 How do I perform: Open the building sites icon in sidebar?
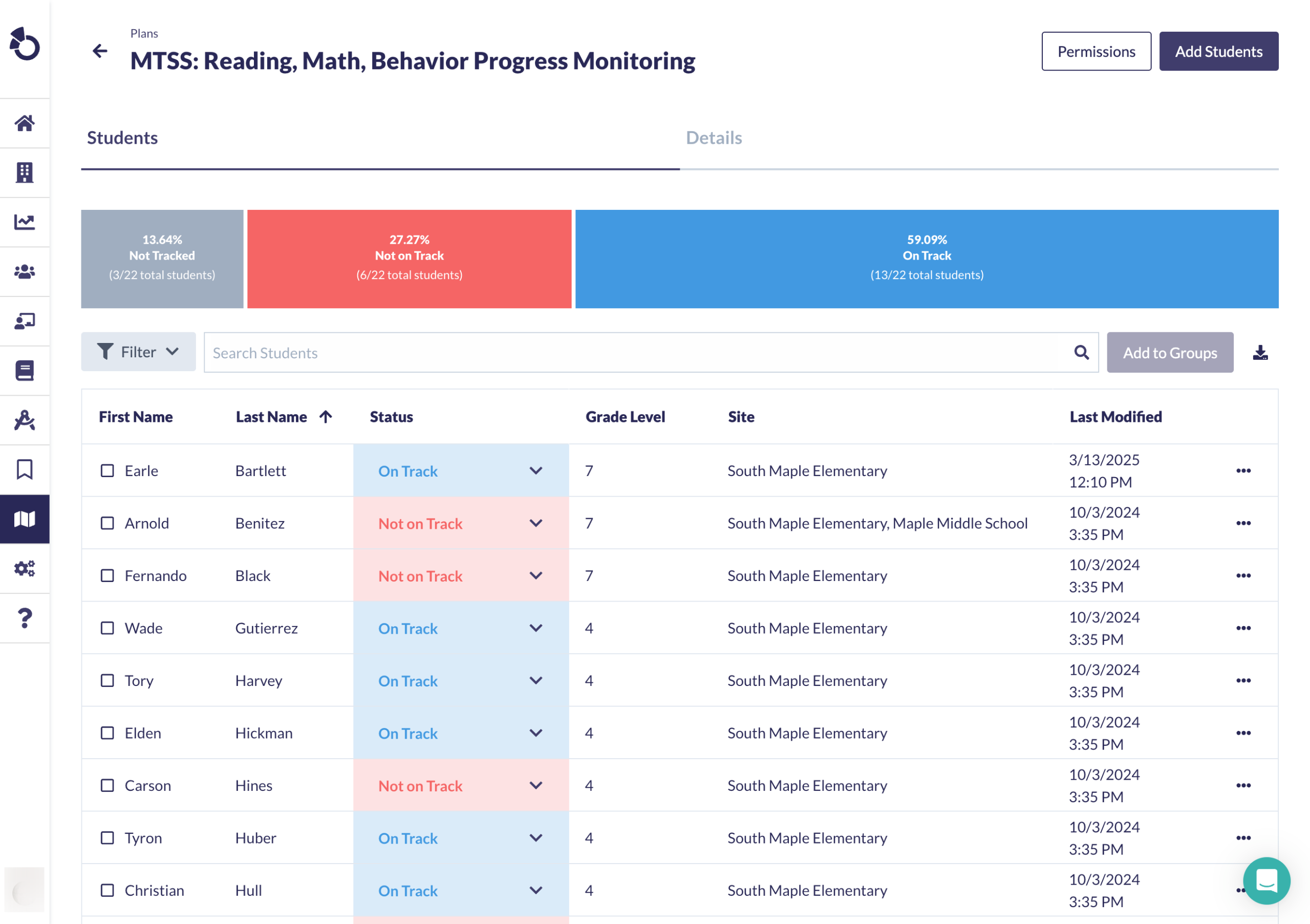25,173
